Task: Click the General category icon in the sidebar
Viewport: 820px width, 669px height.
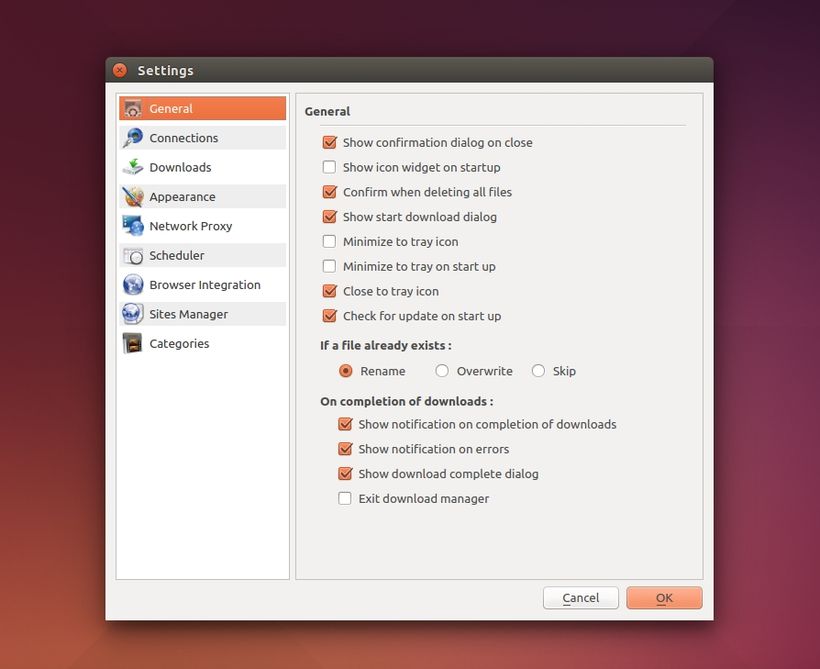Action: tap(133, 108)
